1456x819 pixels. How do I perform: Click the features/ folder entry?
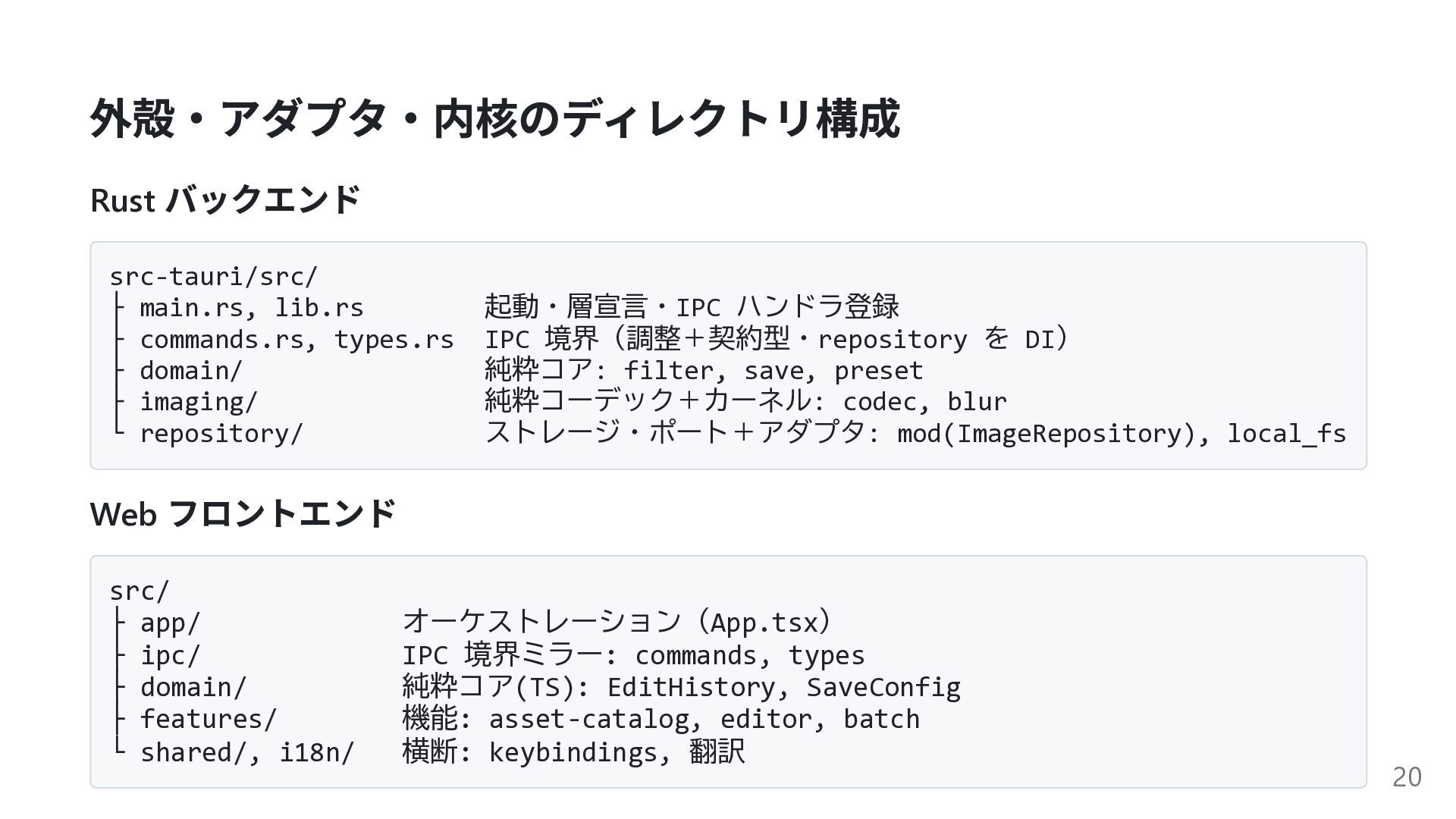pos(209,719)
